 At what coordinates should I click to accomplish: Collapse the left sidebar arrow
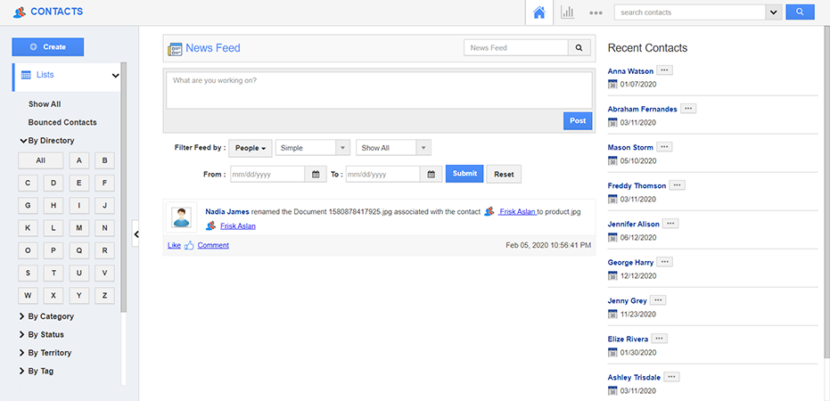pyautogui.click(x=136, y=234)
